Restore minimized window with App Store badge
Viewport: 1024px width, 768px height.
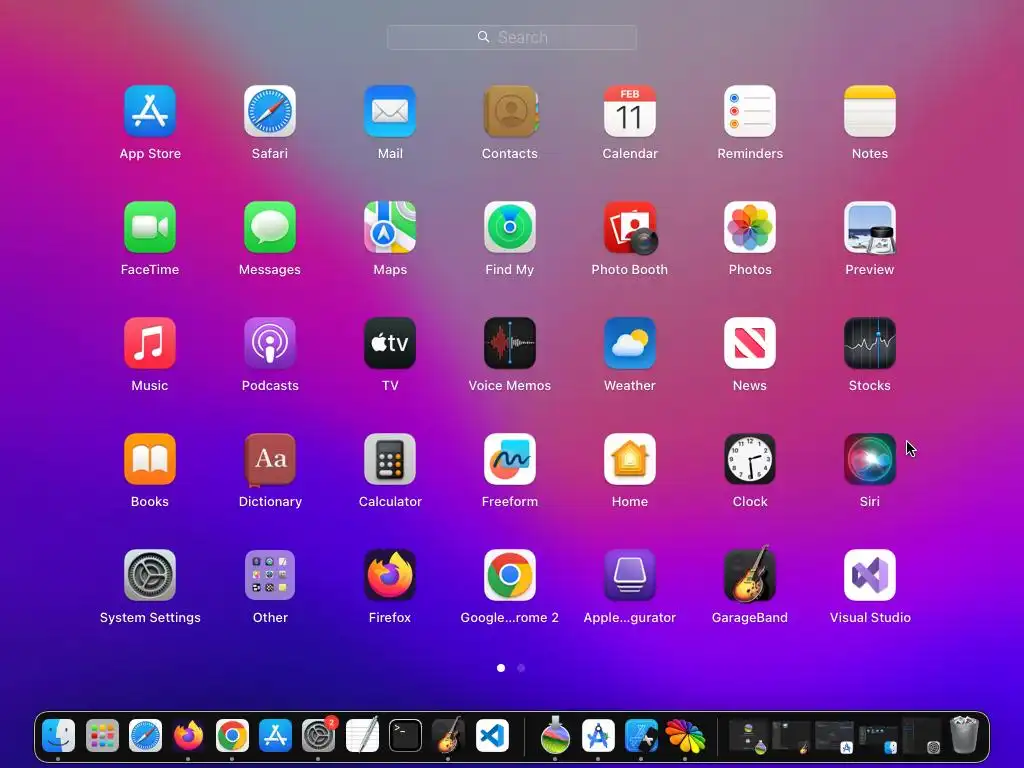coord(835,736)
